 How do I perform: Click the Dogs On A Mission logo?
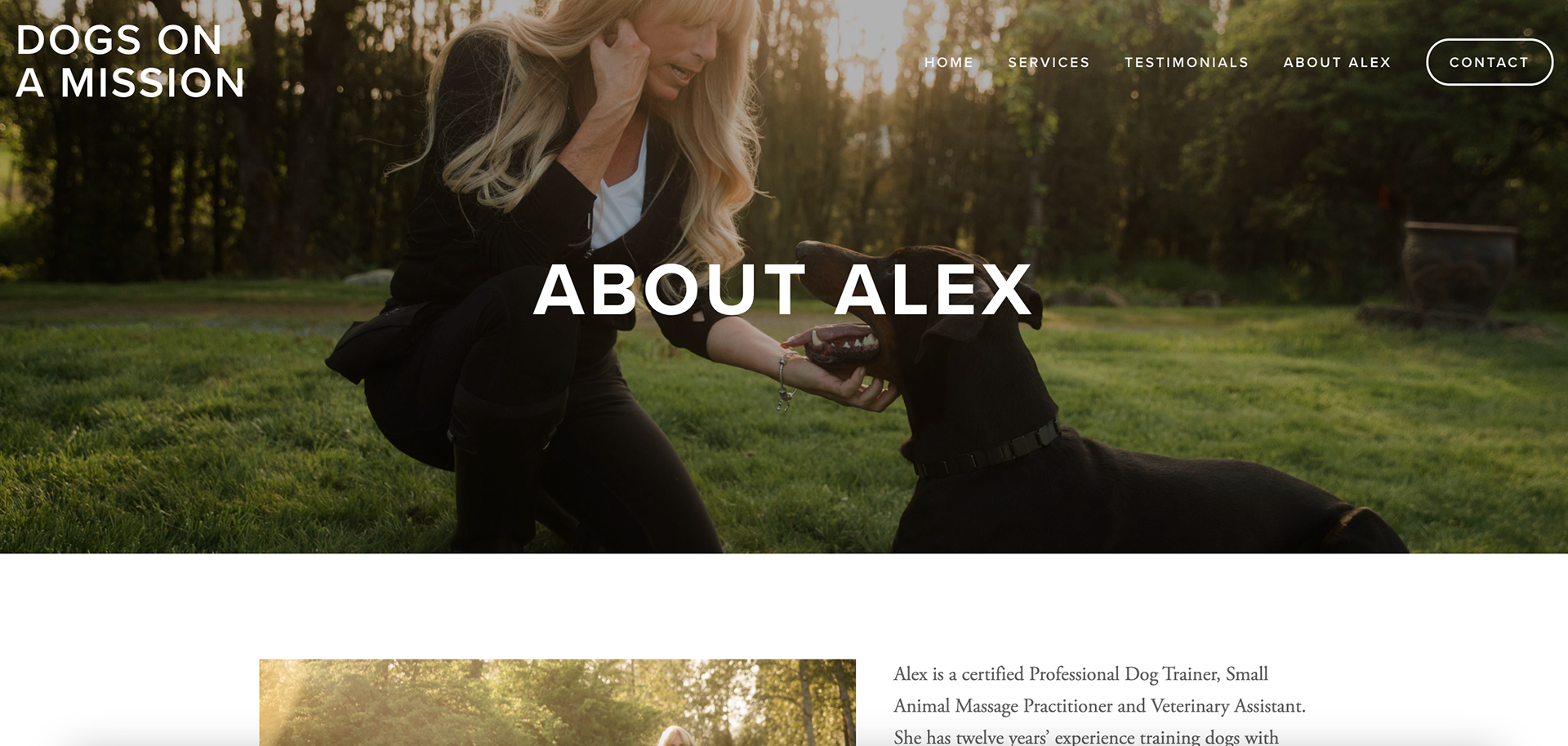click(131, 61)
